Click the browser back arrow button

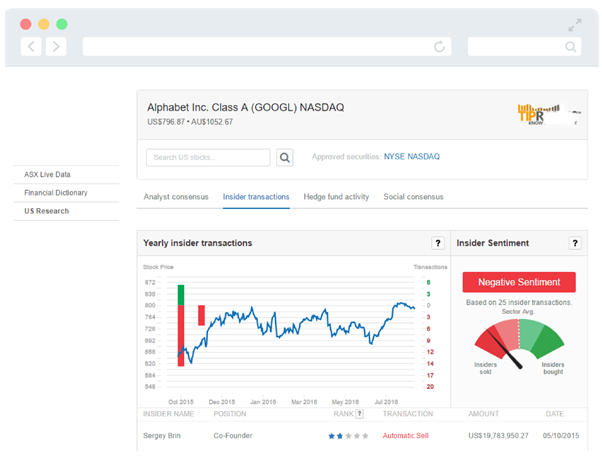coord(31,46)
